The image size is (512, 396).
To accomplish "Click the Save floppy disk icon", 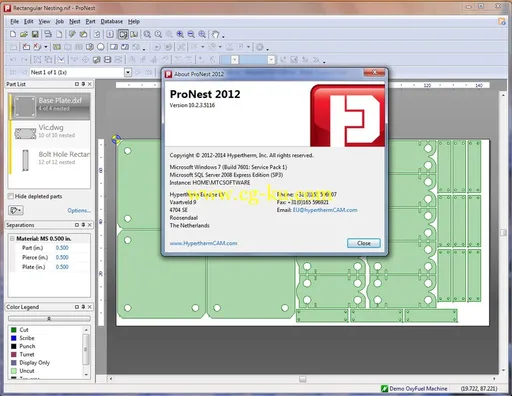I will [x=35, y=34].
